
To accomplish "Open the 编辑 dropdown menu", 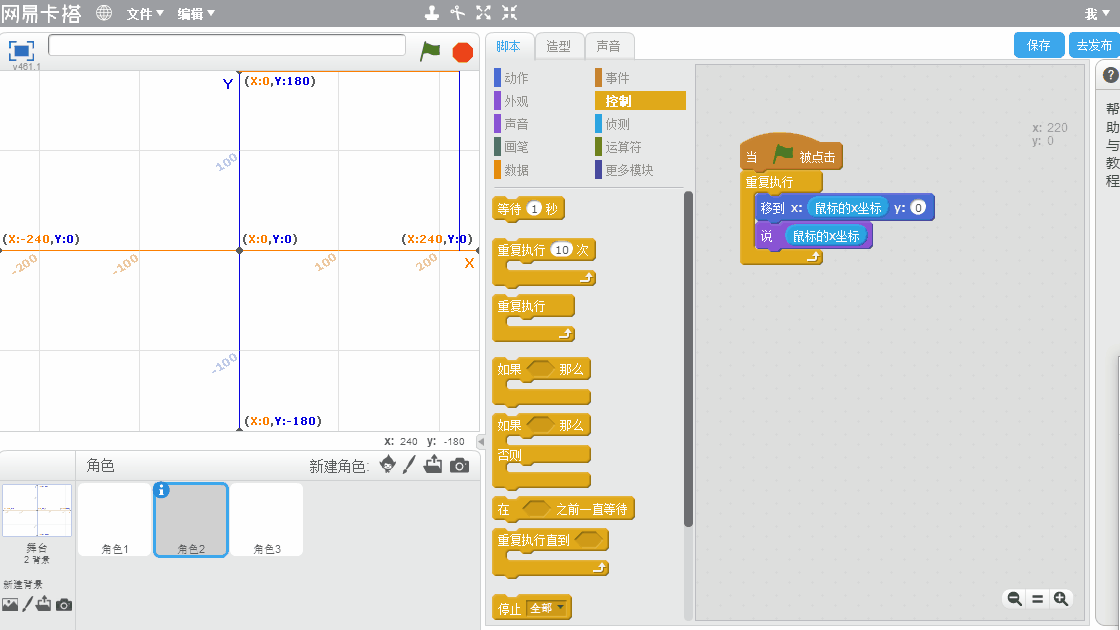I will (196, 14).
